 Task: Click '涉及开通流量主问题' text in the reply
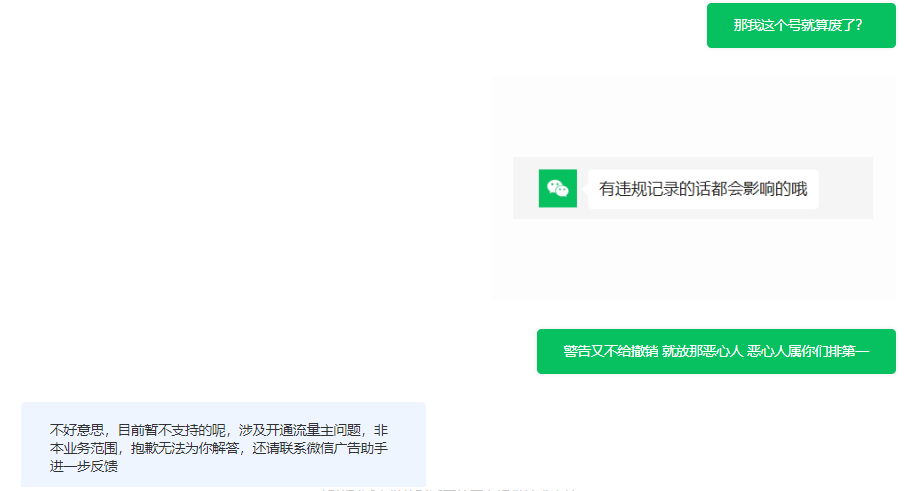[x=300, y=430]
